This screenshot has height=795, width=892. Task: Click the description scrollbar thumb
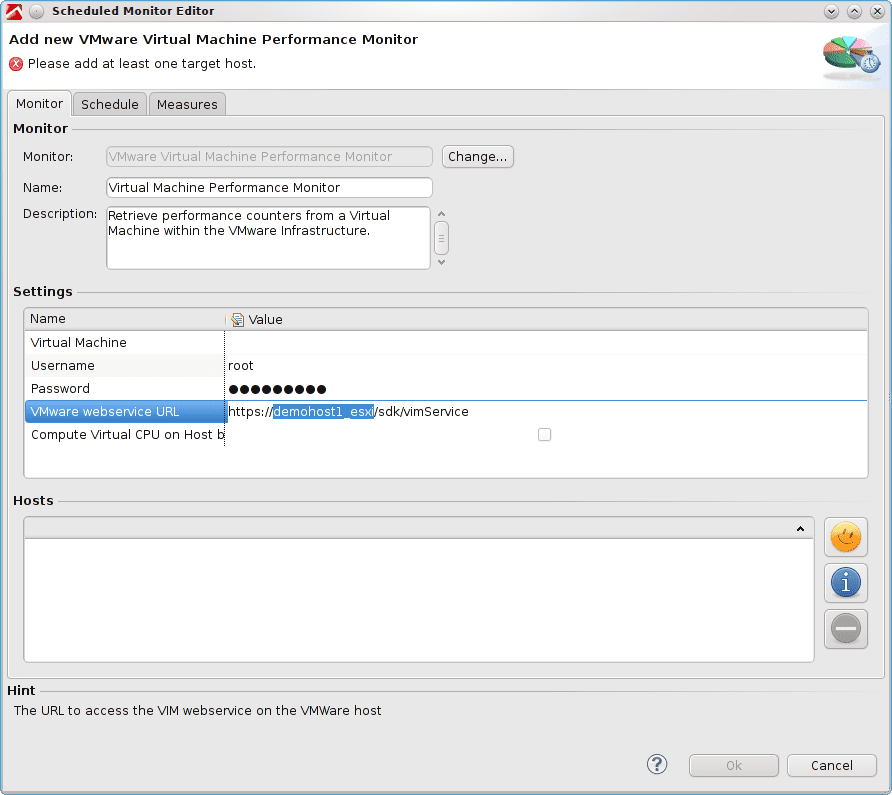point(441,238)
